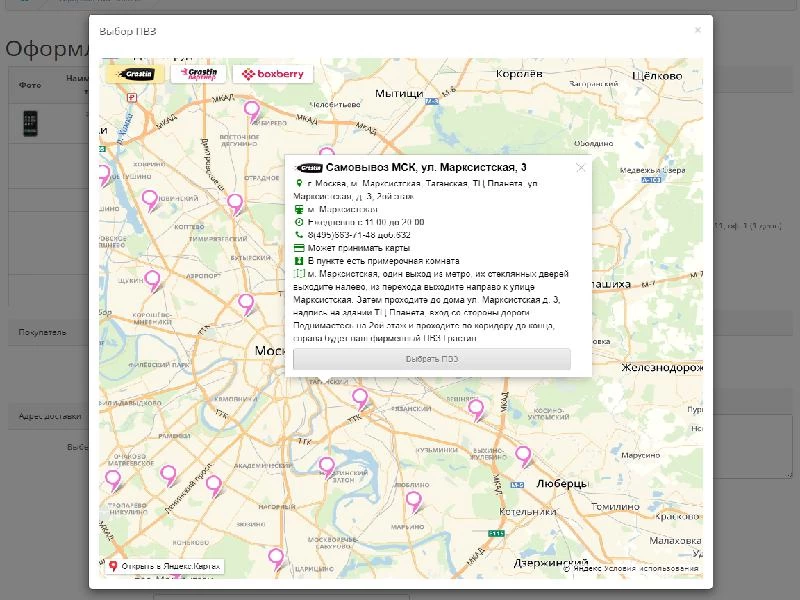The width and height of the screenshot is (800, 600).
Task: Click the phone icon in balloon
Action: pyautogui.click(x=299, y=235)
